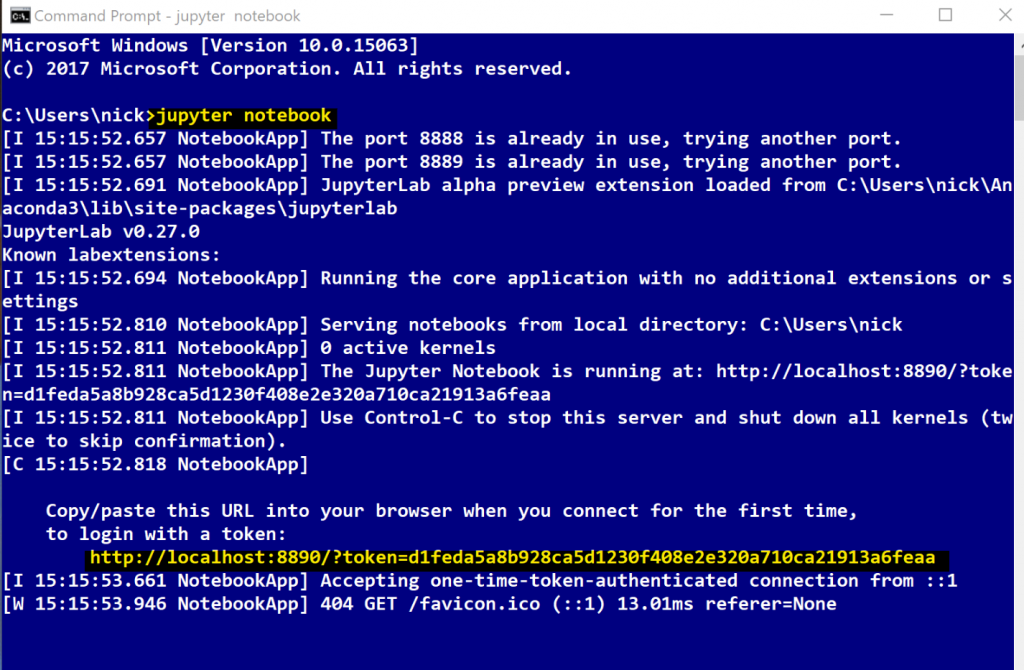The image size is (1024, 670).
Task: Click the scrollbar up arrow
Action: click(x=1019, y=44)
